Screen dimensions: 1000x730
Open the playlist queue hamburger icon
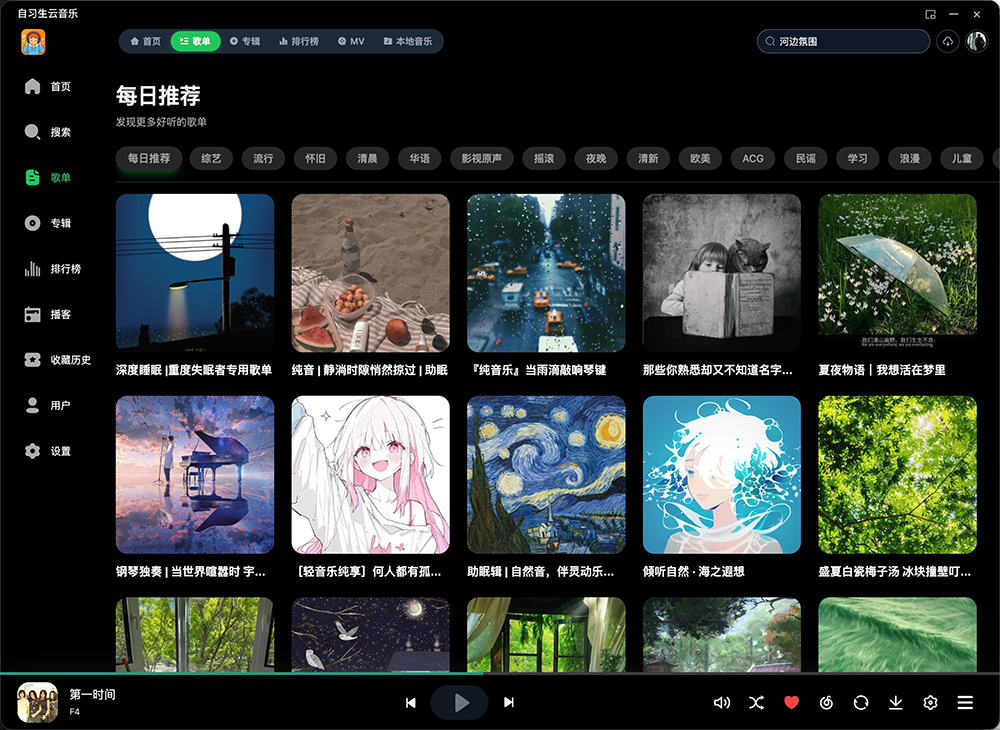965,703
